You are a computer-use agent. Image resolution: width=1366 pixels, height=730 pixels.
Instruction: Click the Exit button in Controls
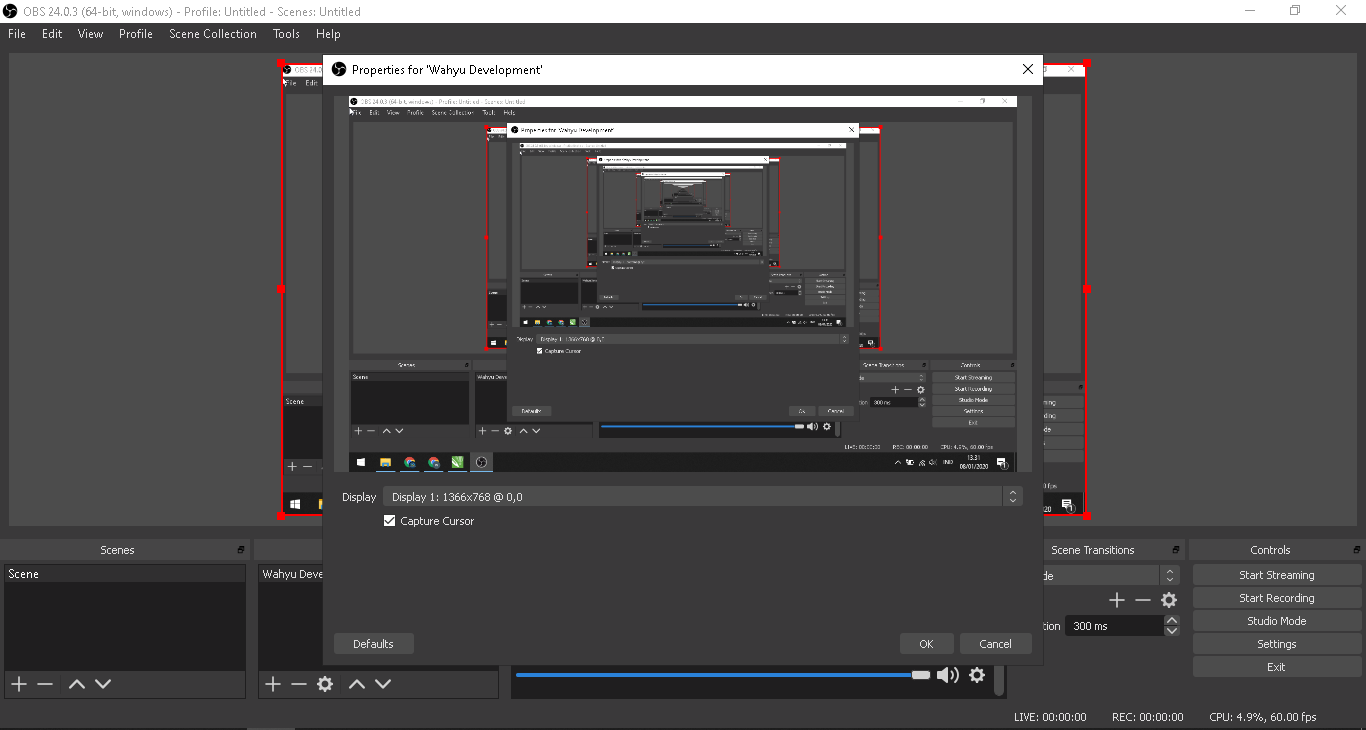(x=1277, y=667)
